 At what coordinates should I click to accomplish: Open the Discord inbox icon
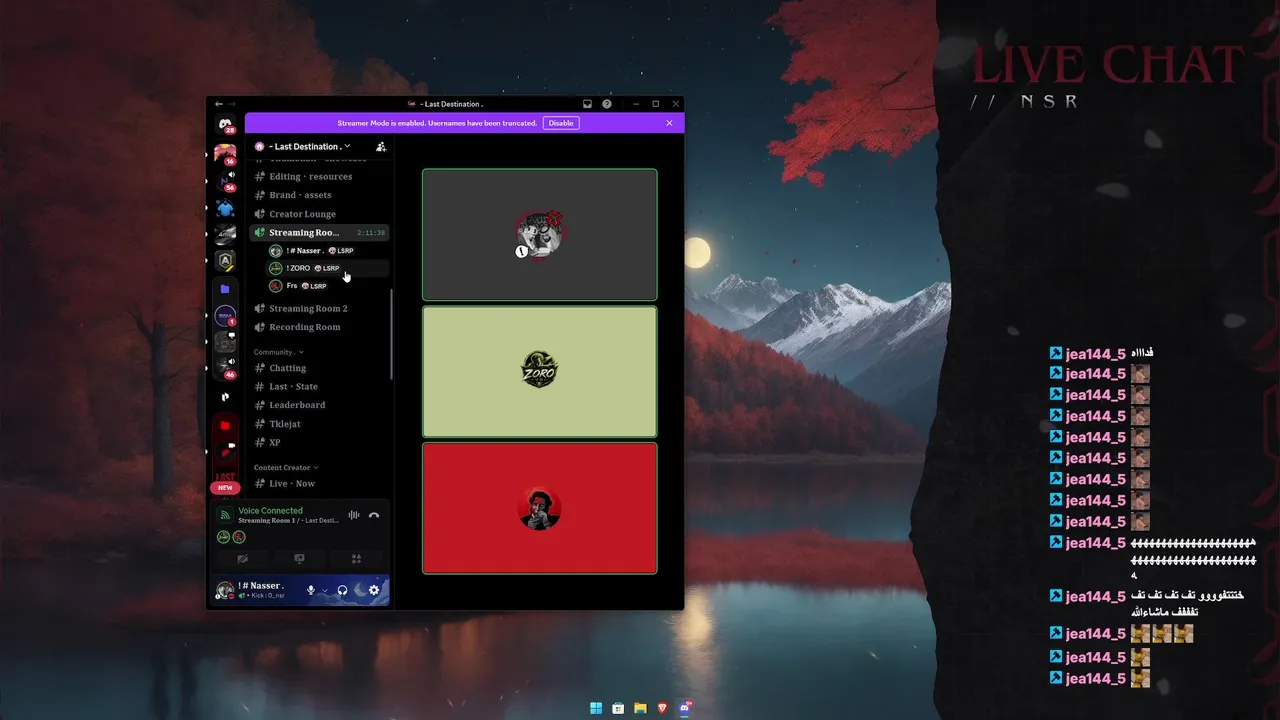pyautogui.click(x=587, y=104)
